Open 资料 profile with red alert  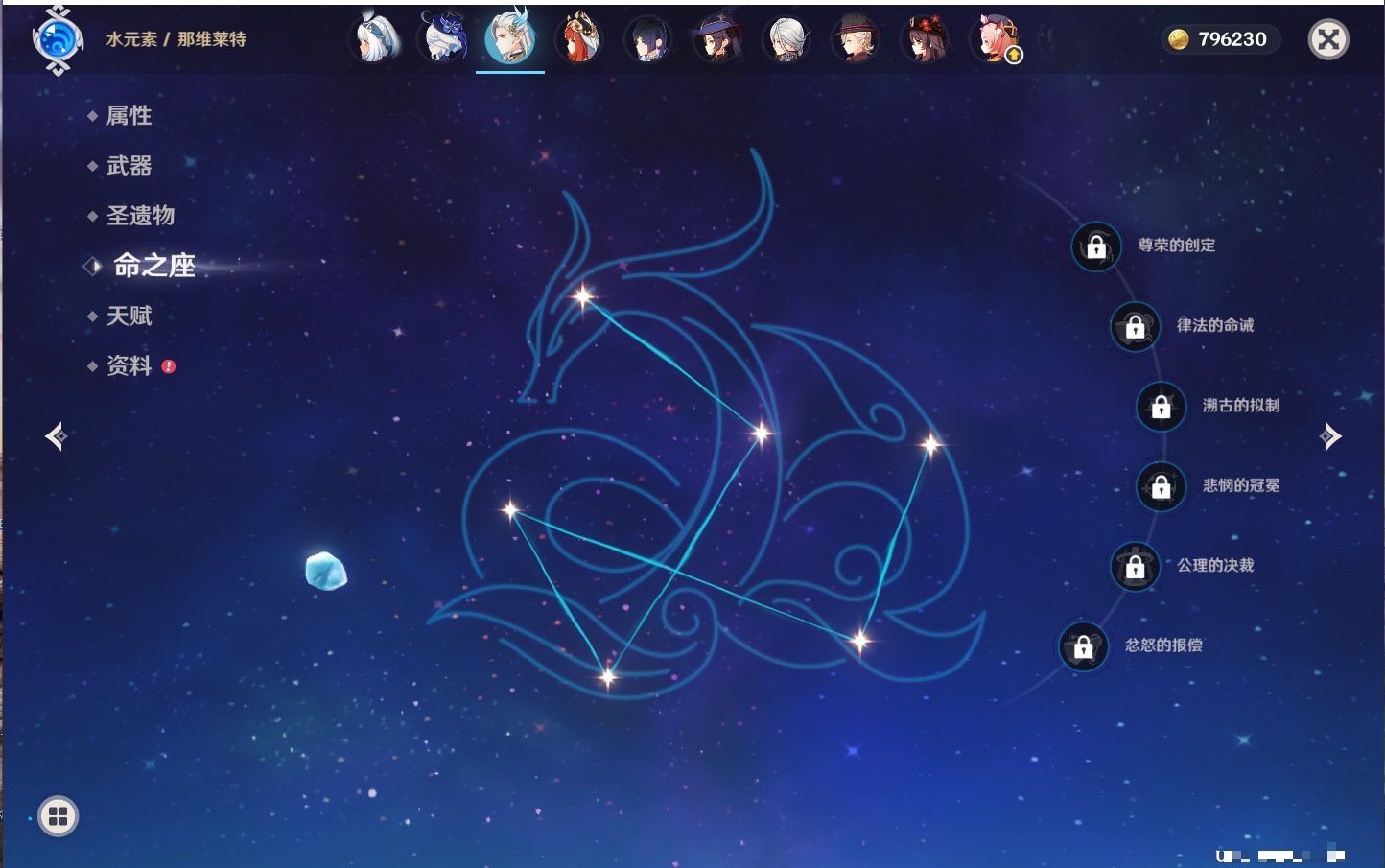point(129,365)
